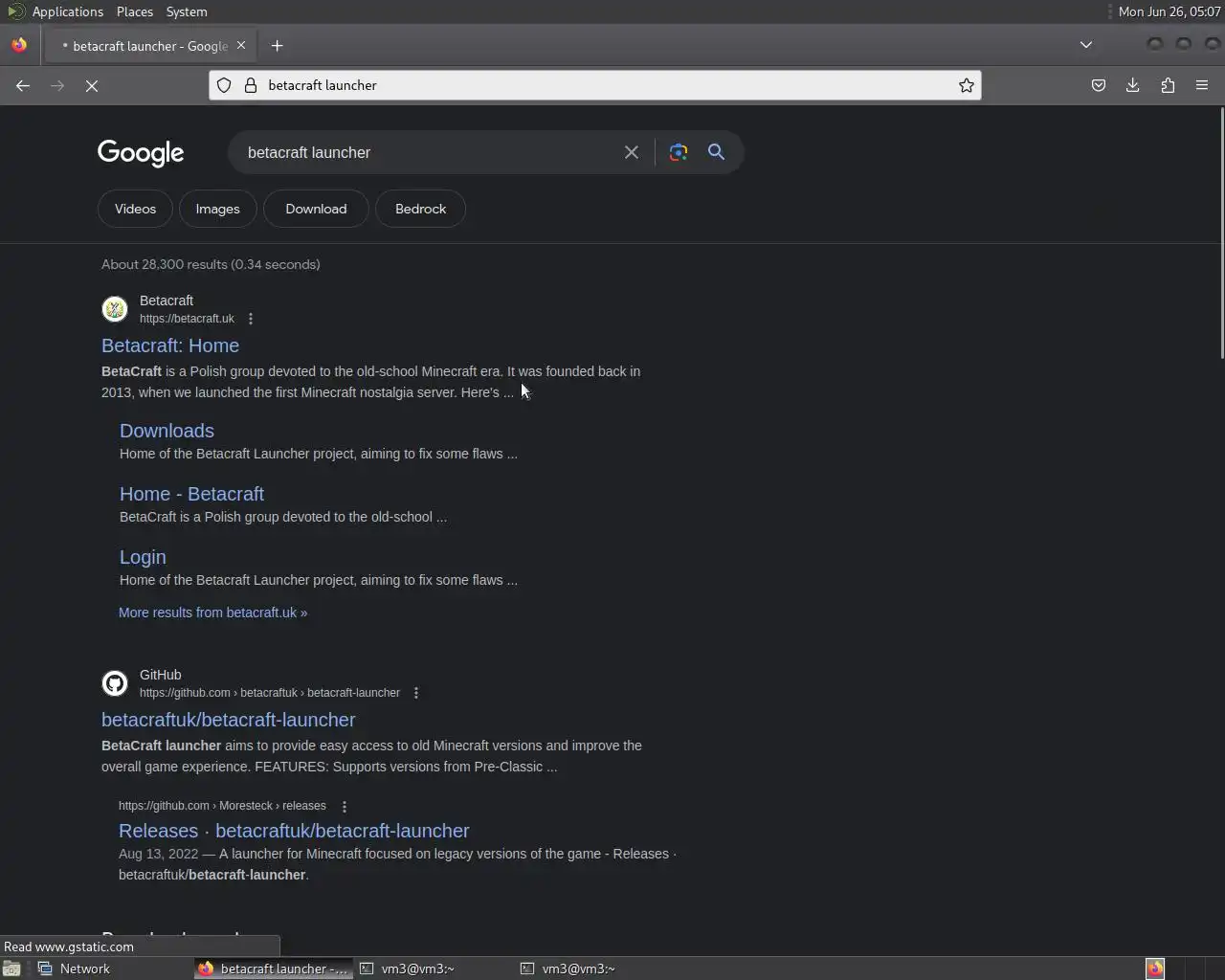Search by image with Google Lens
This screenshot has width=1225, height=980.
click(x=679, y=152)
